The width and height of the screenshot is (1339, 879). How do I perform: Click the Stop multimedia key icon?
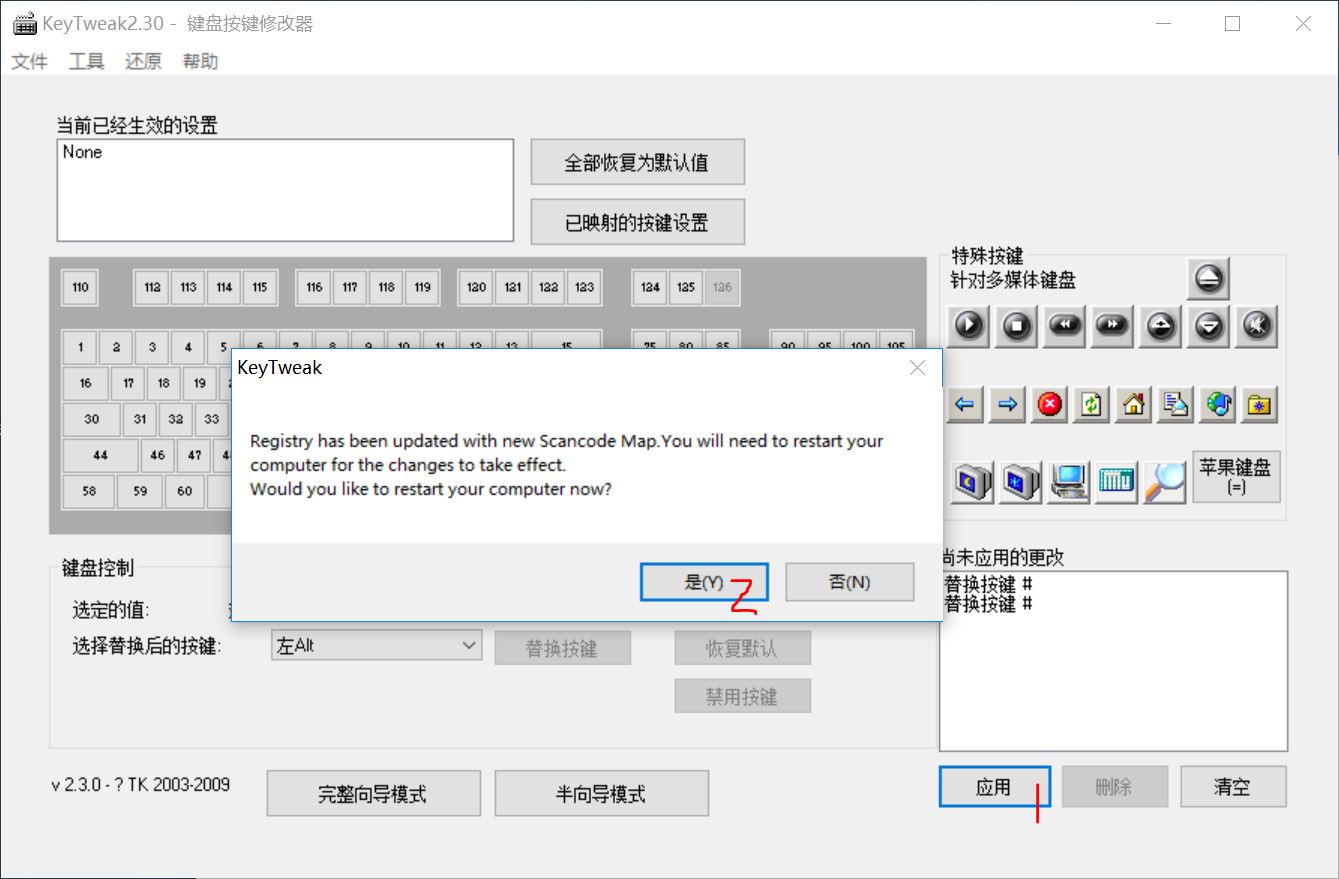pos(1016,325)
